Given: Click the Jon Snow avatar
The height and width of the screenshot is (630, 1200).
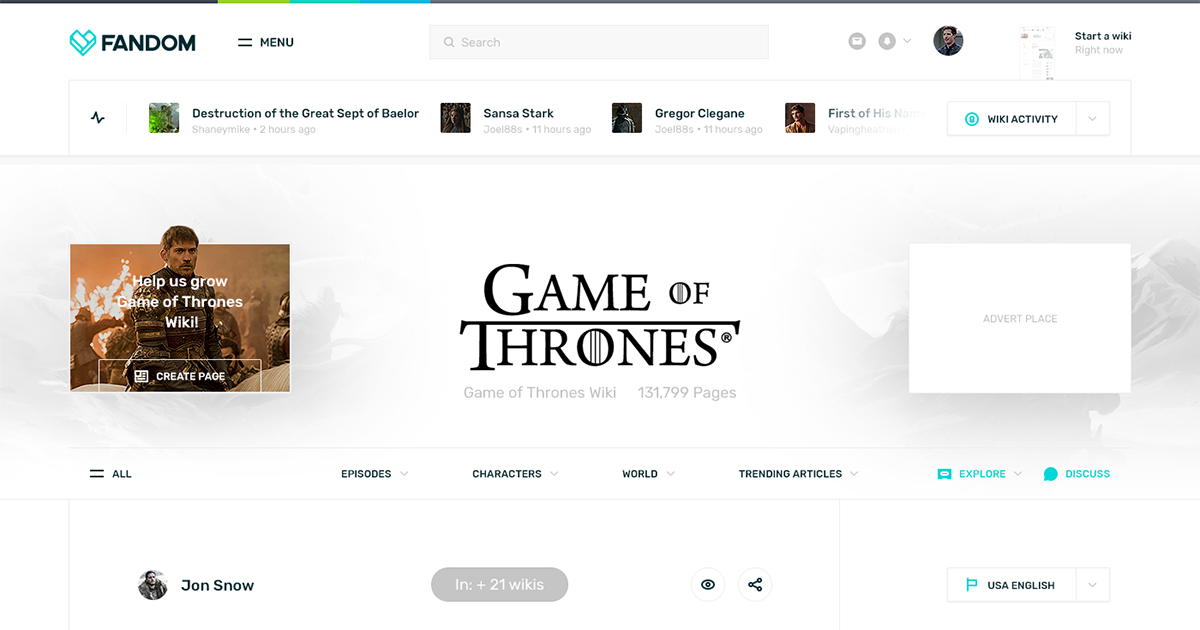Looking at the screenshot, I should 153,585.
